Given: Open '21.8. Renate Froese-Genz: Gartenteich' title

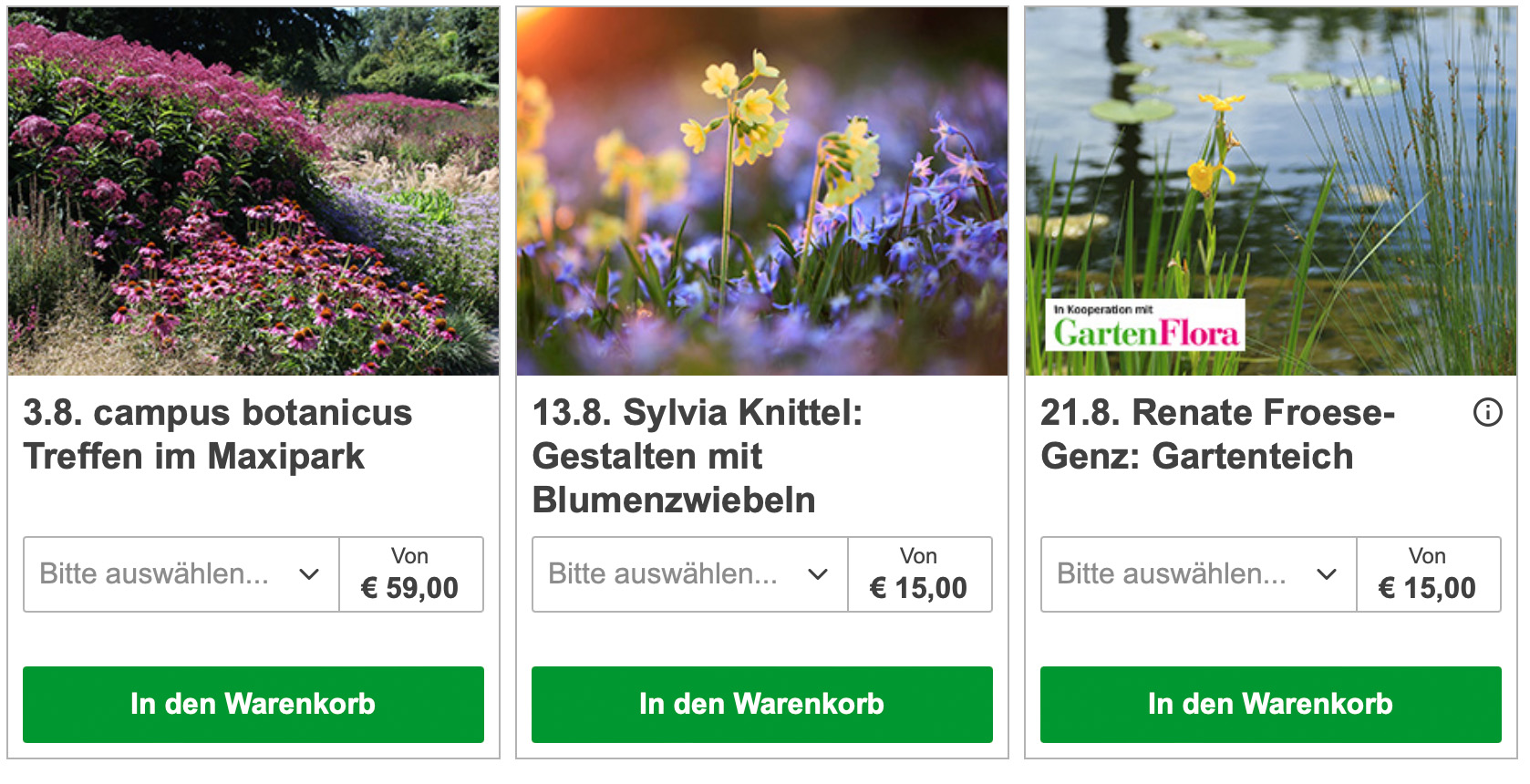Looking at the screenshot, I should pos(1216,434).
